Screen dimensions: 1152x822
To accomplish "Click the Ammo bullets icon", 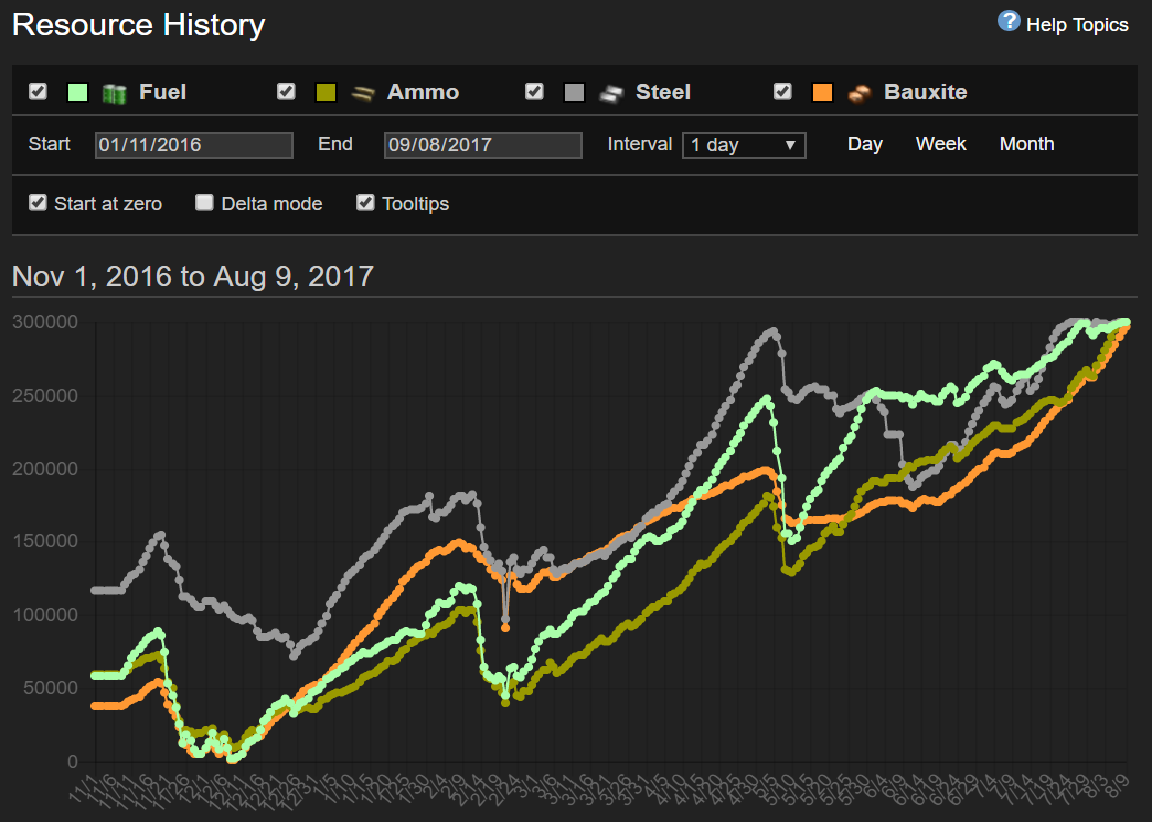I will click(x=362, y=93).
